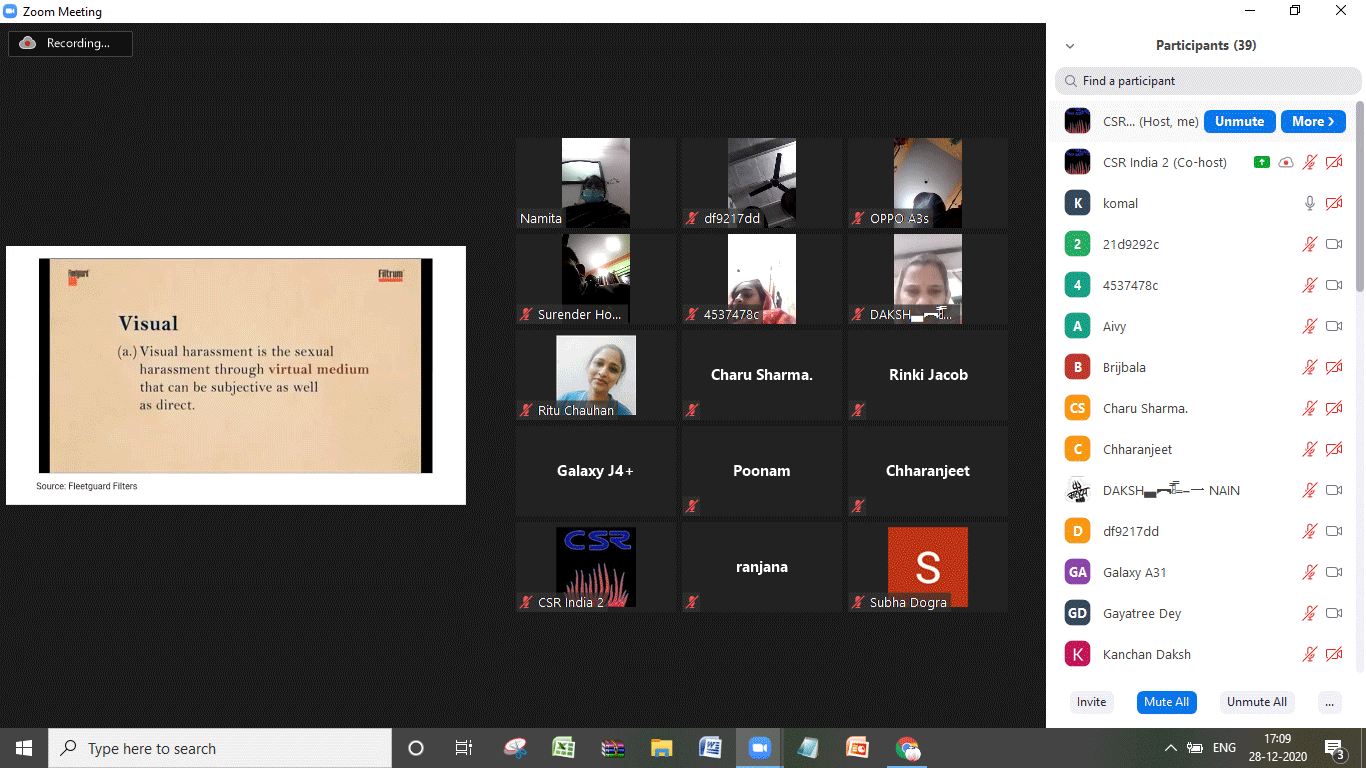The height and width of the screenshot is (768, 1366).
Task: Click the muted mic icon next to Aivy
Action: point(1310,326)
